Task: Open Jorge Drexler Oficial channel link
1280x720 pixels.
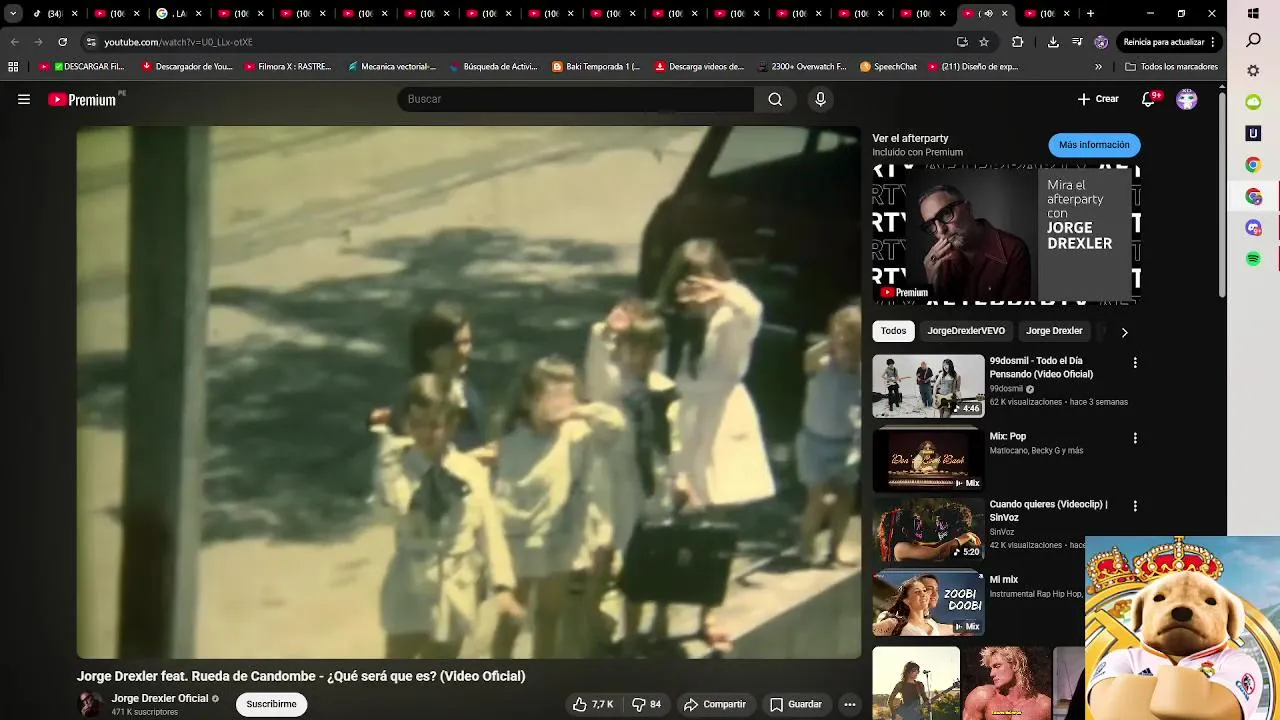Action: coord(160,698)
